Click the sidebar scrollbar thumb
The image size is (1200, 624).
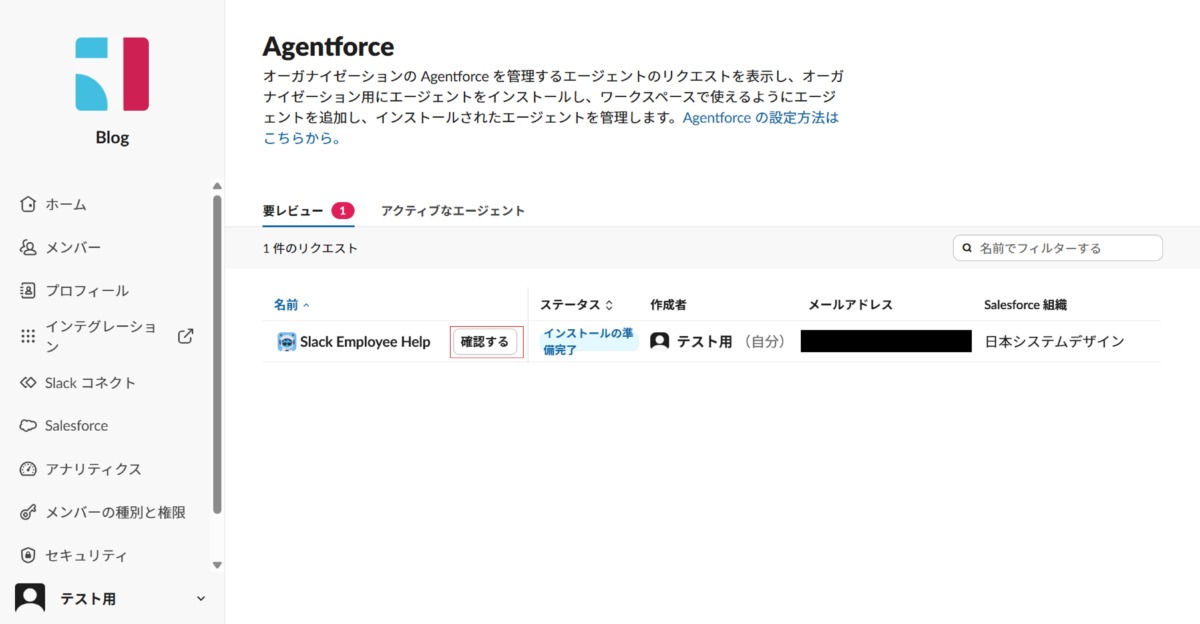[217, 355]
